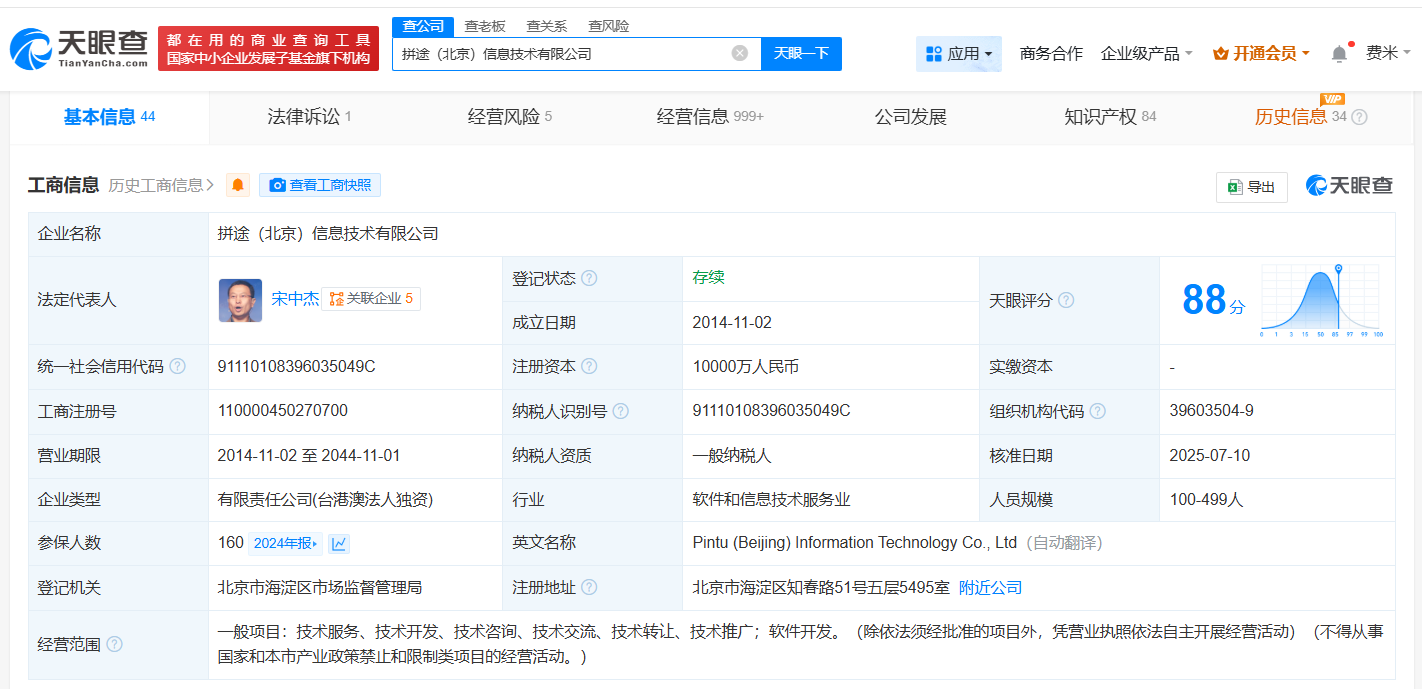
Task: Click the company name search field
Action: [x=560, y=53]
